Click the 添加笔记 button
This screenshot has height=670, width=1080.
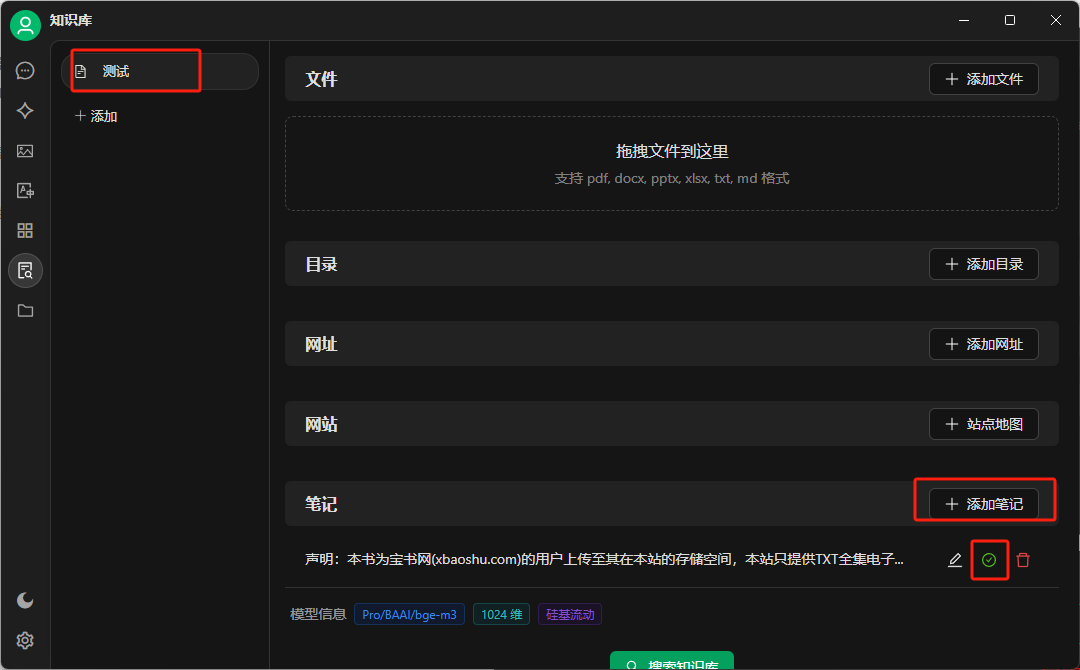pyautogui.click(x=983, y=504)
